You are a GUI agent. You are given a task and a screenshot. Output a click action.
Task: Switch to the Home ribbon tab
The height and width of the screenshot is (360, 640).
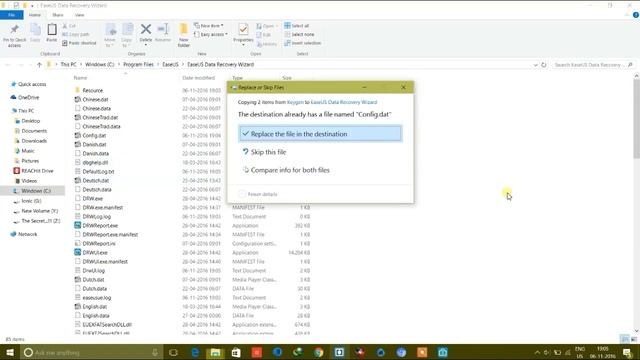pyautogui.click(x=35, y=15)
